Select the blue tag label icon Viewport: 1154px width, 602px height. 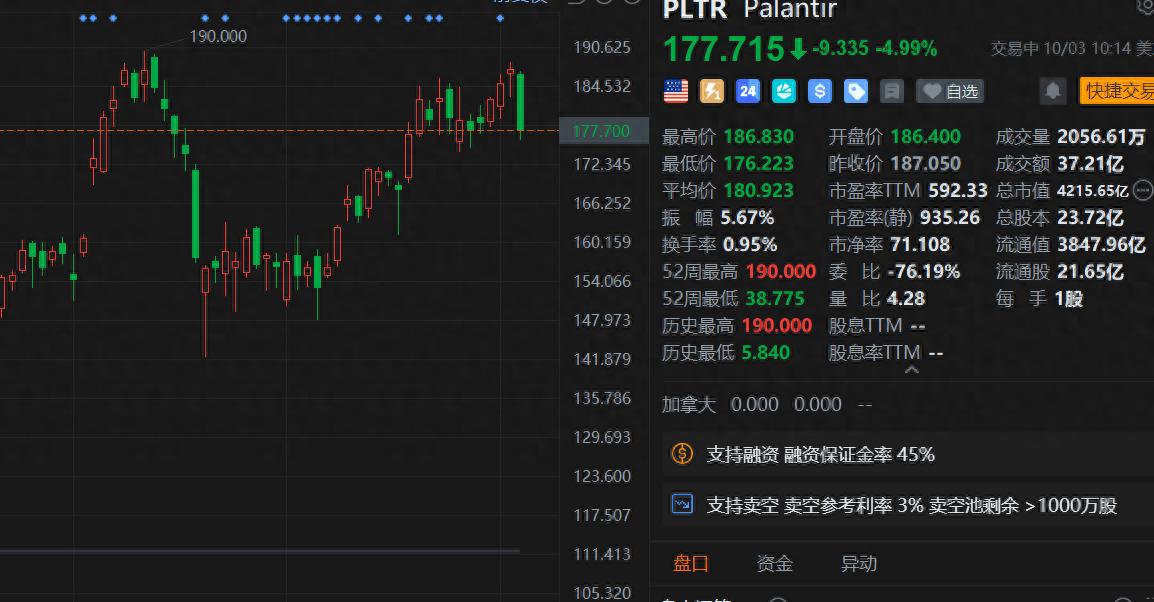click(855, 91)
